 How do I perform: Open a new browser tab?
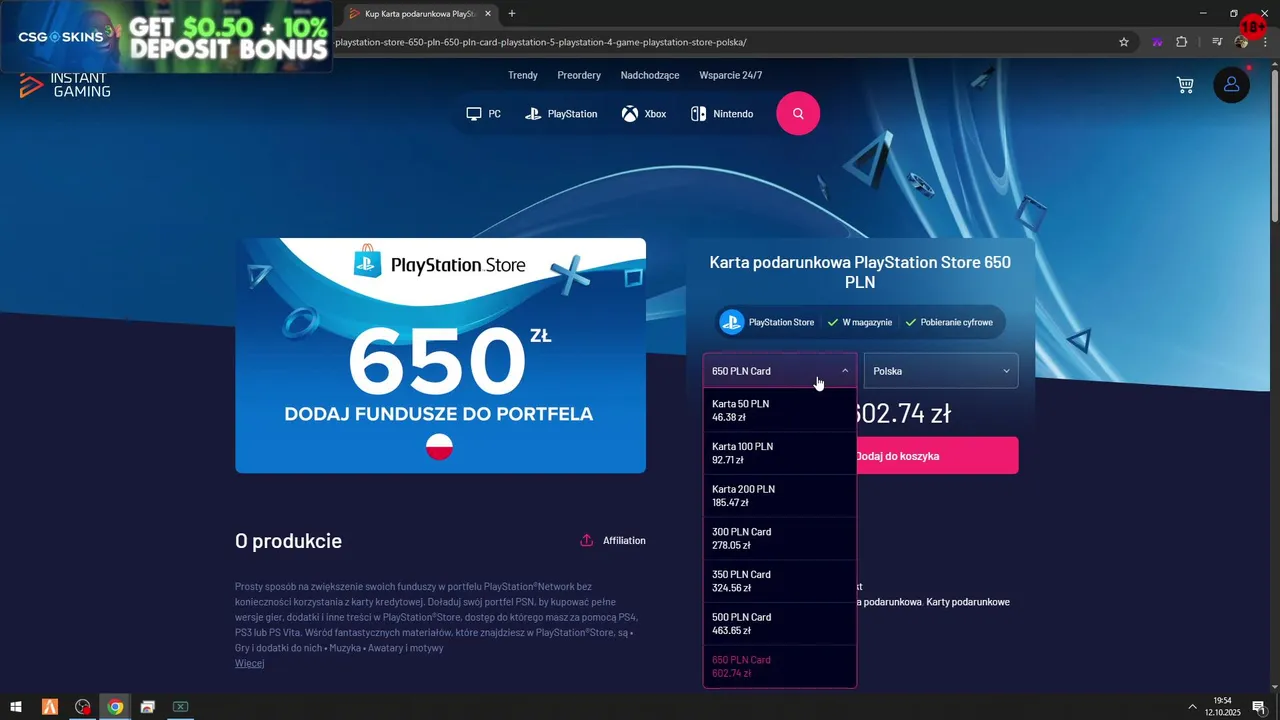[x=512, y=14]
